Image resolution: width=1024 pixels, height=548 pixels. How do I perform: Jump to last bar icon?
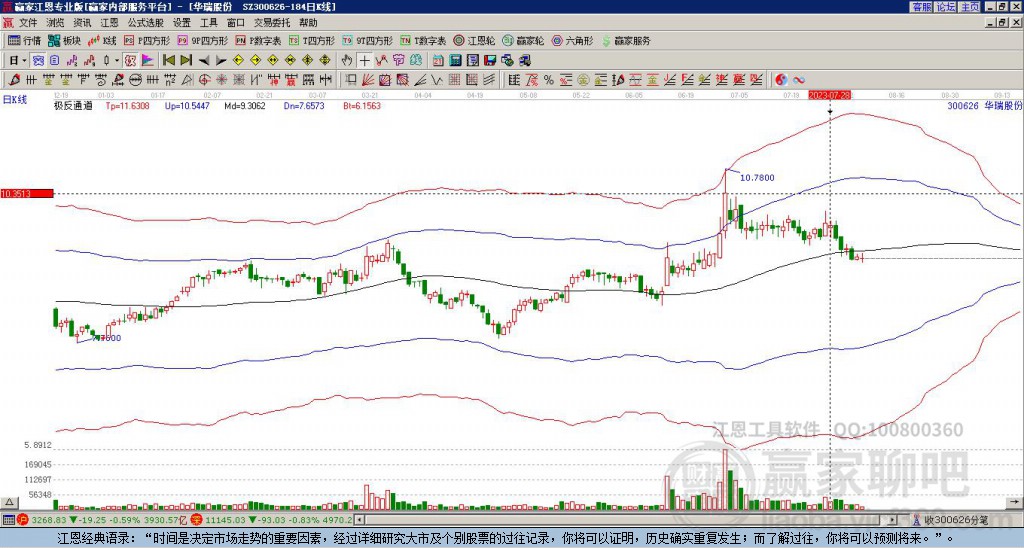(185, 61)
